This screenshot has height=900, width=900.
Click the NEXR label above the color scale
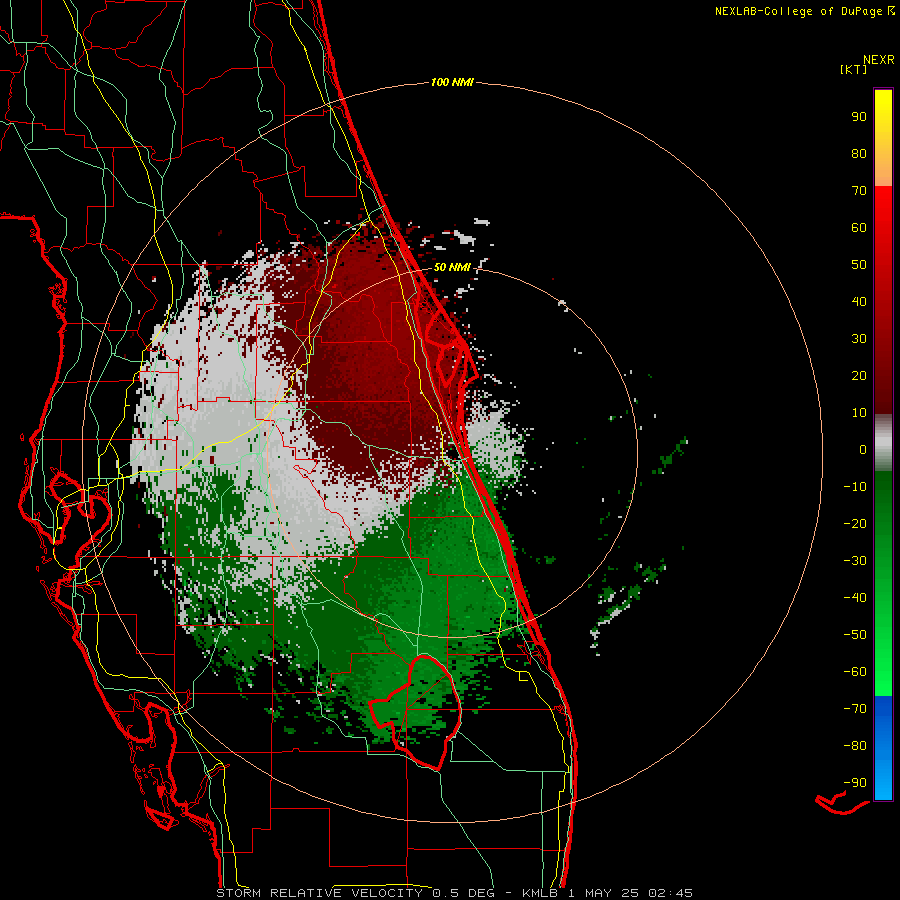(x=879, y=60)
